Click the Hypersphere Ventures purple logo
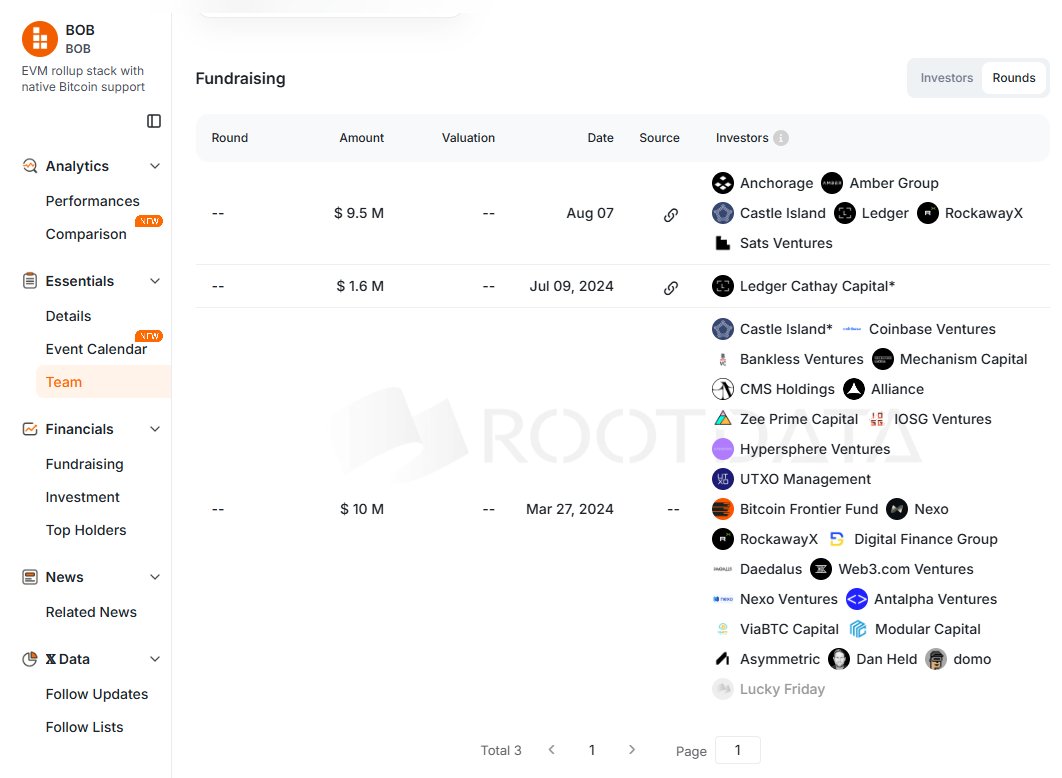 pyautogui.click(x=723, y=449)
